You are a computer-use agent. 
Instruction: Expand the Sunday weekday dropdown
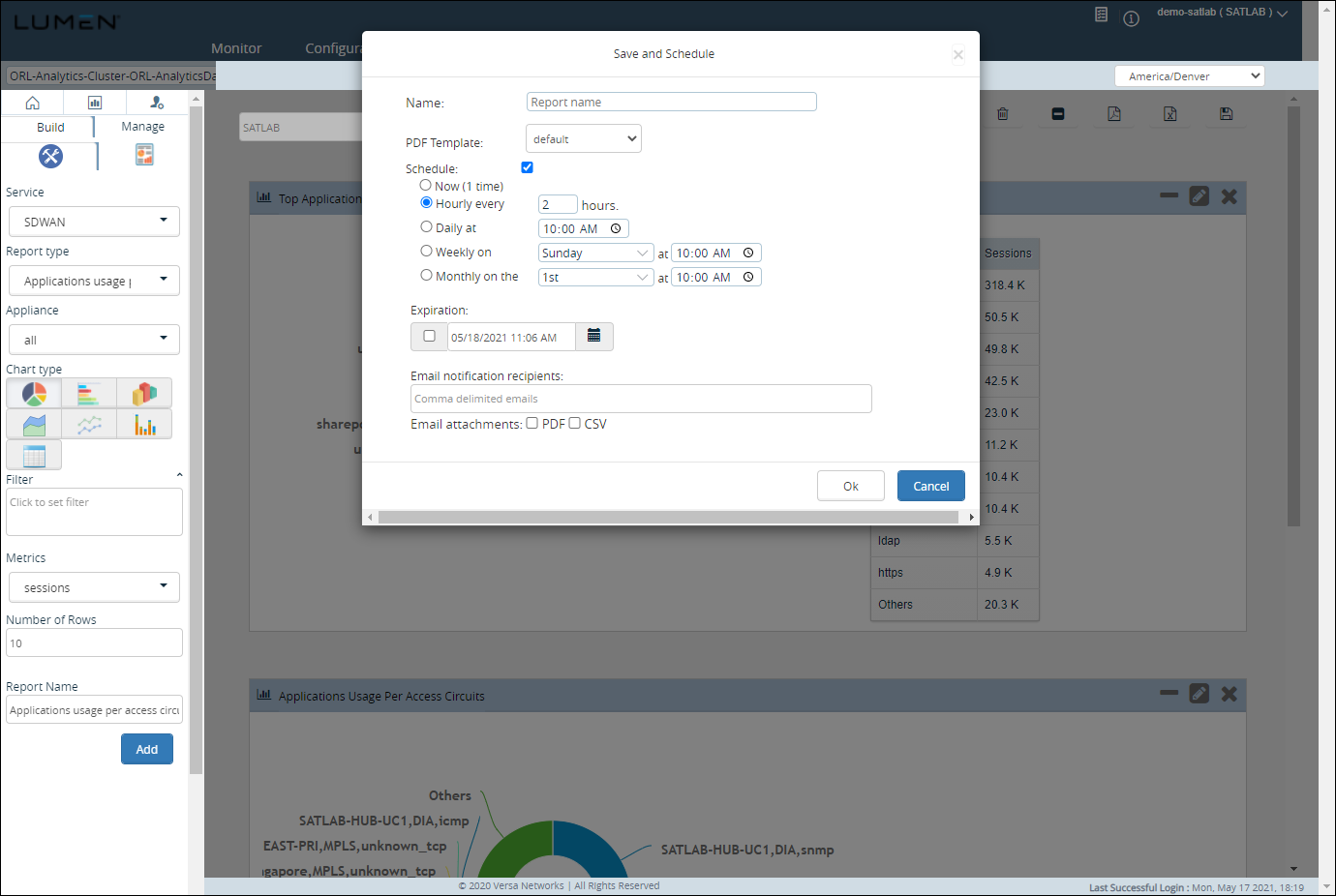coord(595,253)
